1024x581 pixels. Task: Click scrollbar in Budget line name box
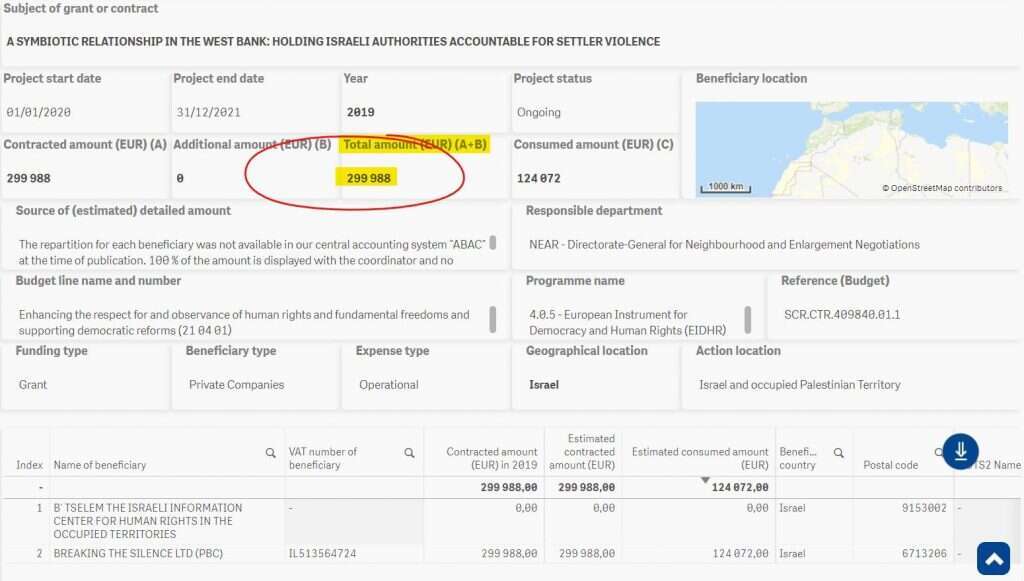pos(492,319)
